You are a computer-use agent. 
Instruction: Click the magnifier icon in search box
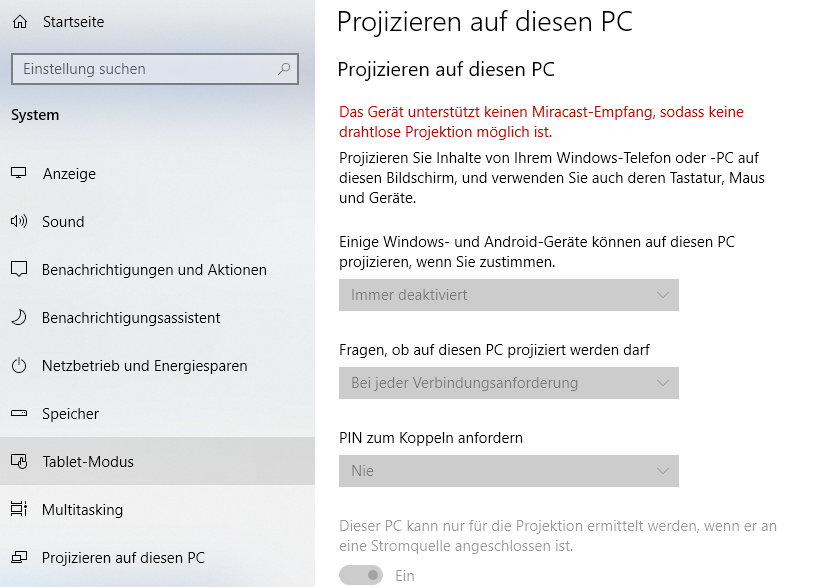284,69
